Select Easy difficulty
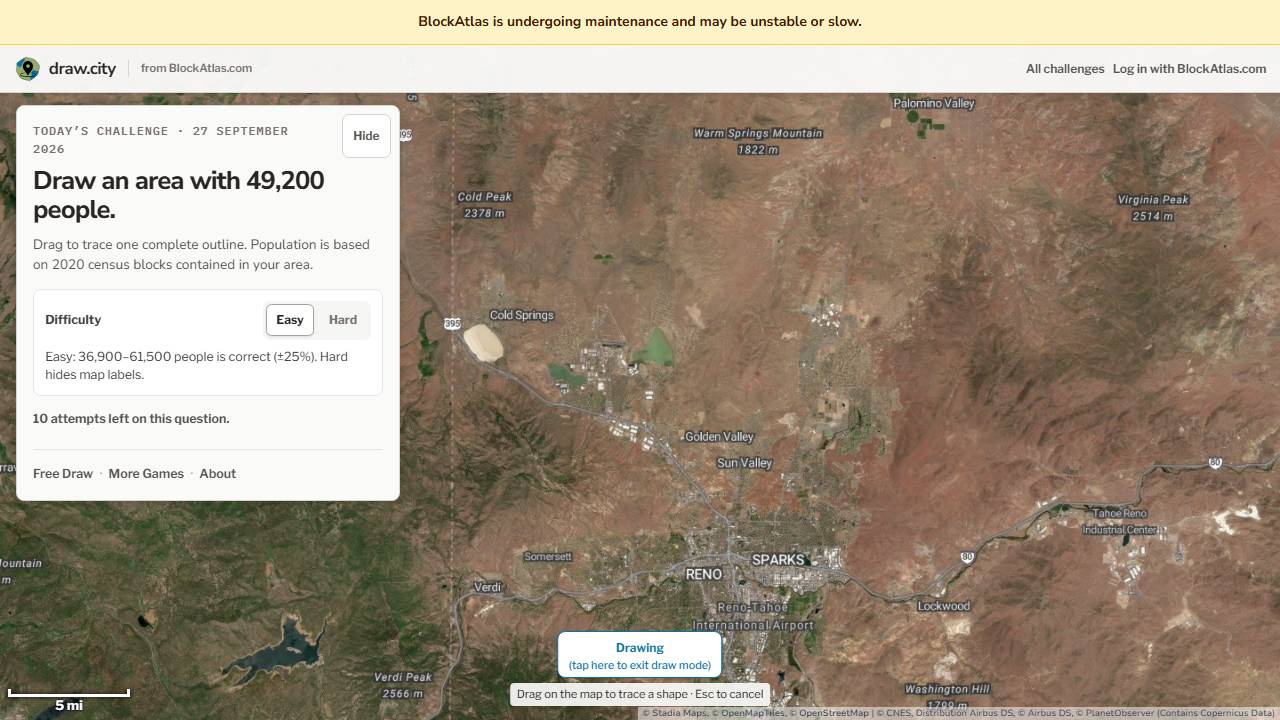Viewport: 1280px width, 720px height. (x=290, y=320)
